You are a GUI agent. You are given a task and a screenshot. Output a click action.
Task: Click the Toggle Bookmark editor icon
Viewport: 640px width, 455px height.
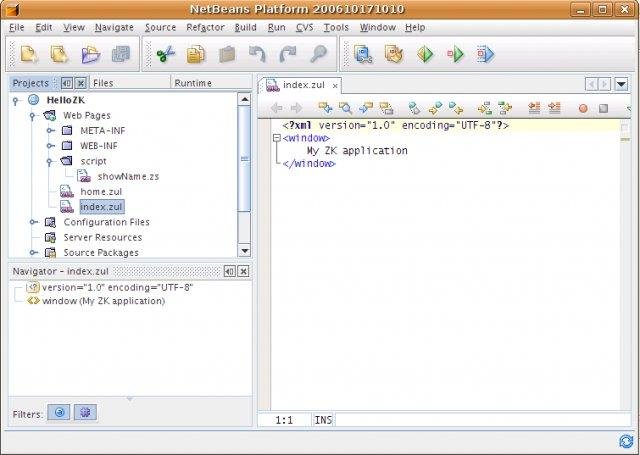(x=415, y=108)
